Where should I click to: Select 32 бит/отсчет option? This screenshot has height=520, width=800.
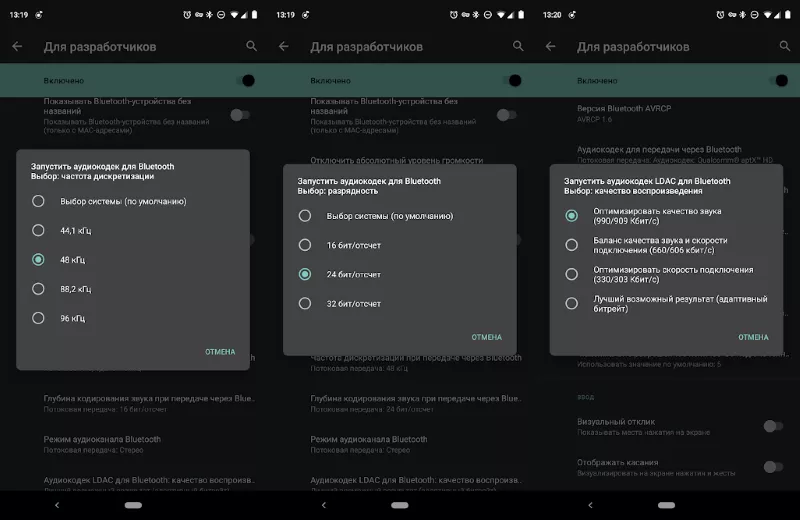339,304
